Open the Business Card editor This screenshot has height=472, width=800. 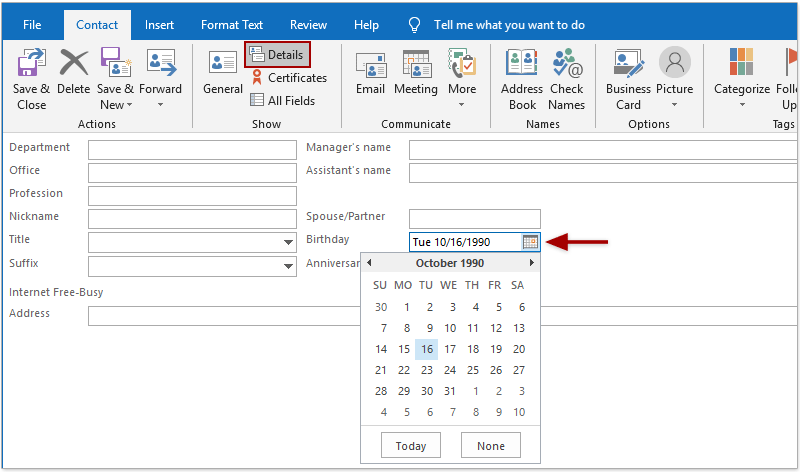(628, 79)
